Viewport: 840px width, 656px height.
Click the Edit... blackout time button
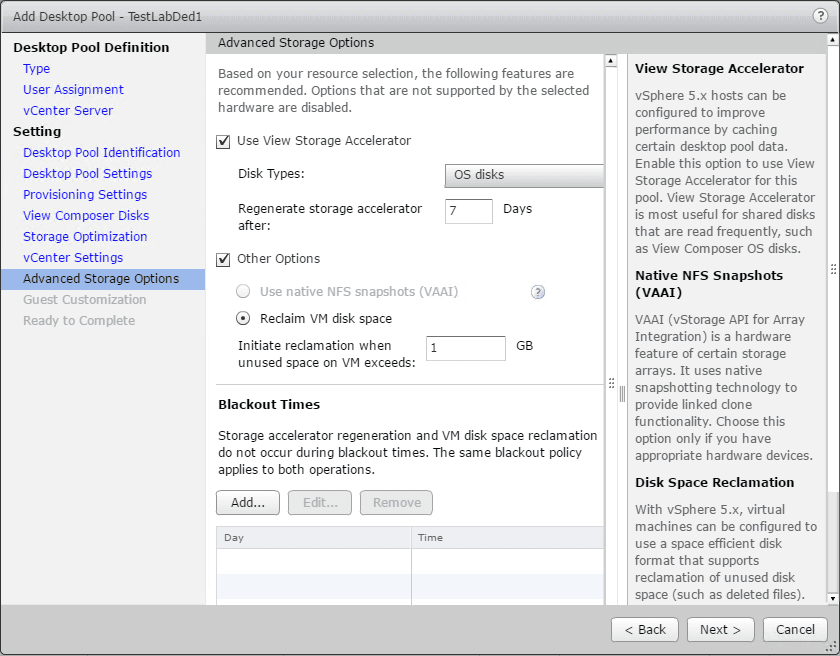(320, 502)
